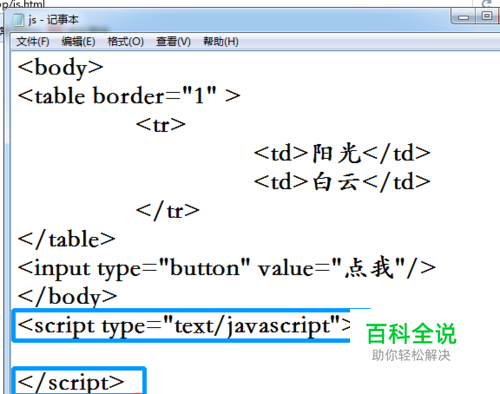Click the input type="button" line
Viewport: 500px width, 394px height.
[227, 268]
